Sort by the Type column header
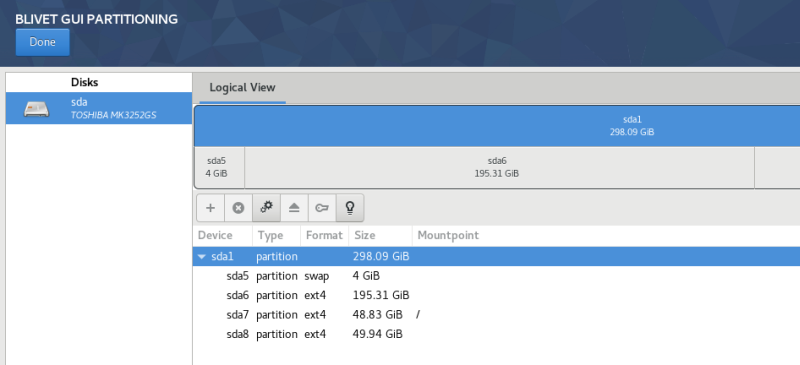Image resolution: width=800 pixels, height=365 pixels. click(x=277, y=235)
